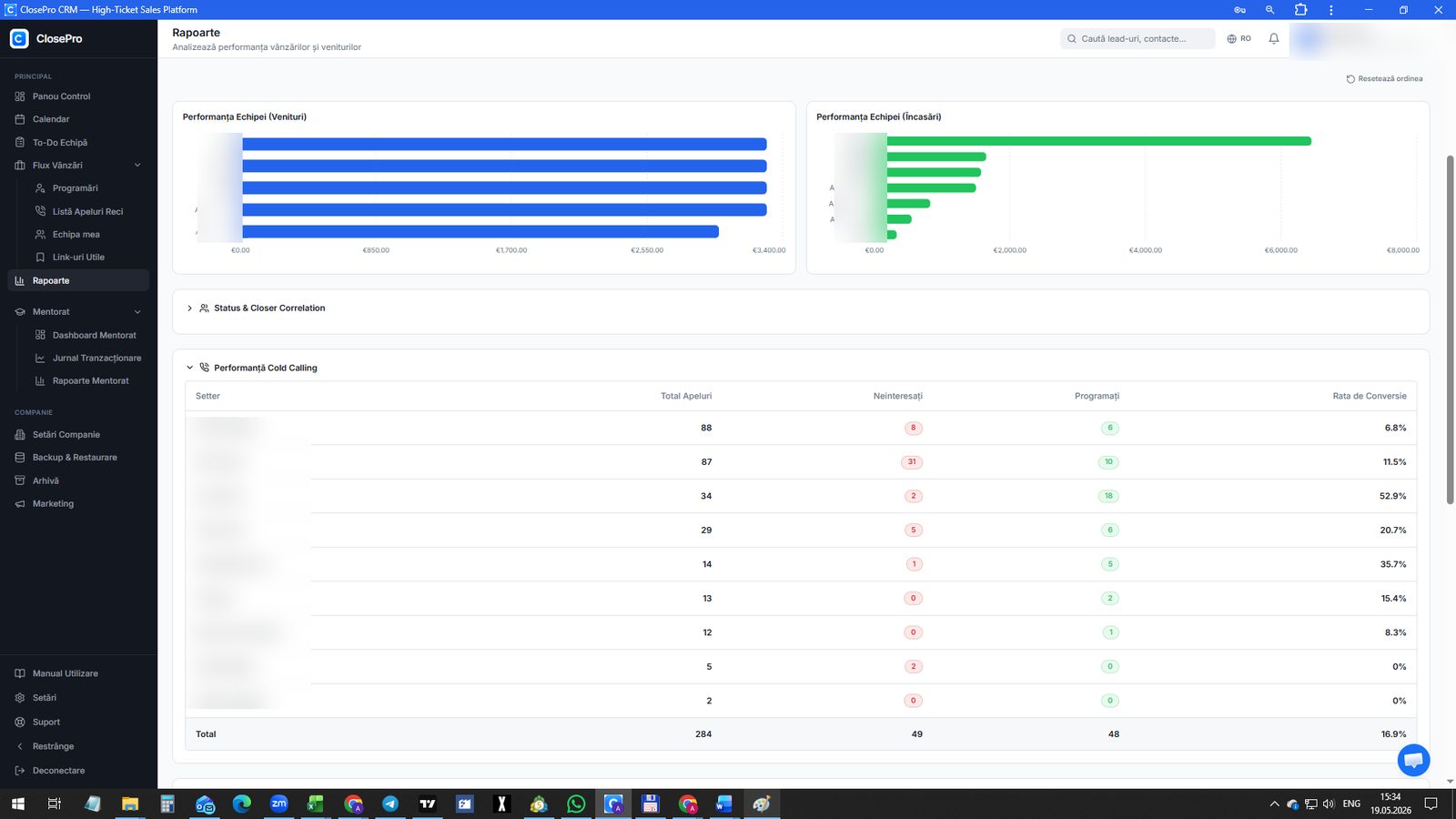Click Rata de Conversie column header

coord(1370,396)
